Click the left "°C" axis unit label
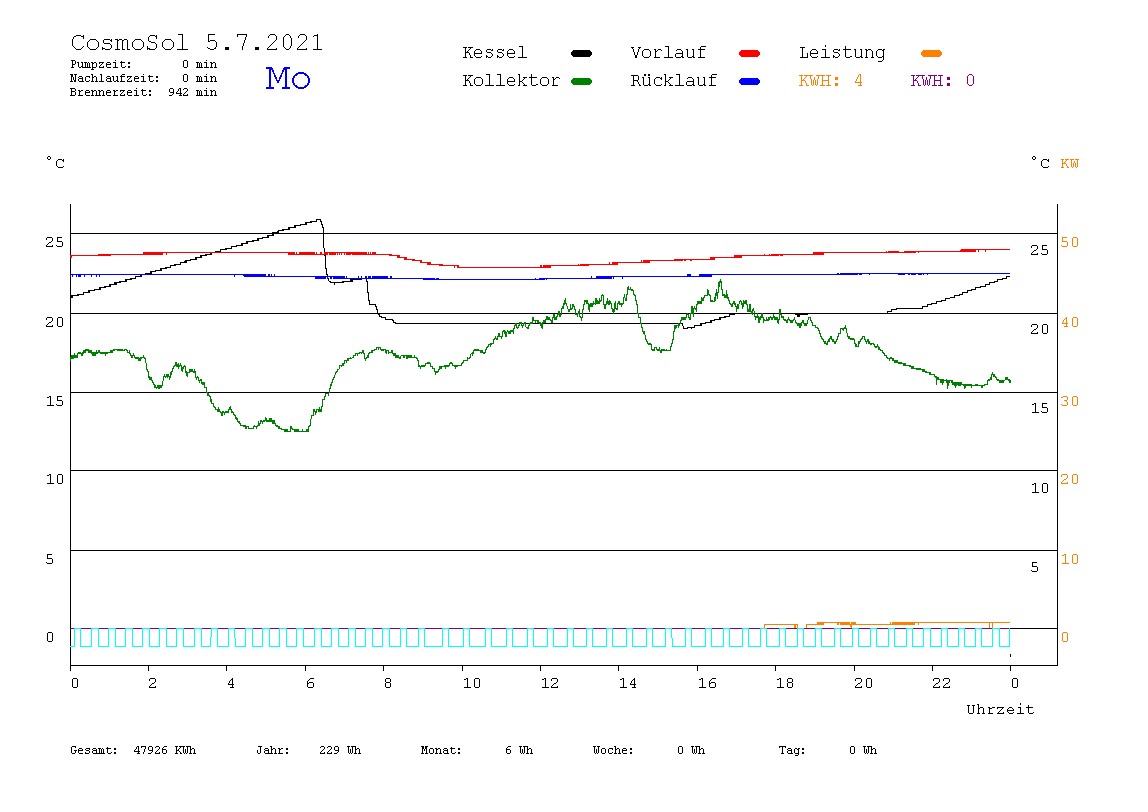Viewport: 1148px width, 812px height. pos(56,163)
